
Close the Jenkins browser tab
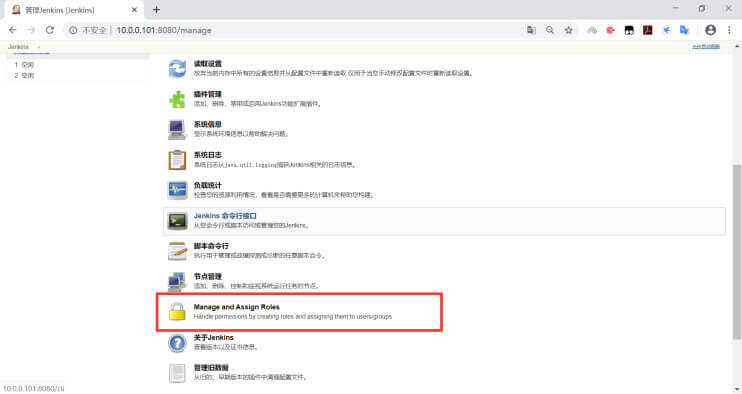coord(134,9)
